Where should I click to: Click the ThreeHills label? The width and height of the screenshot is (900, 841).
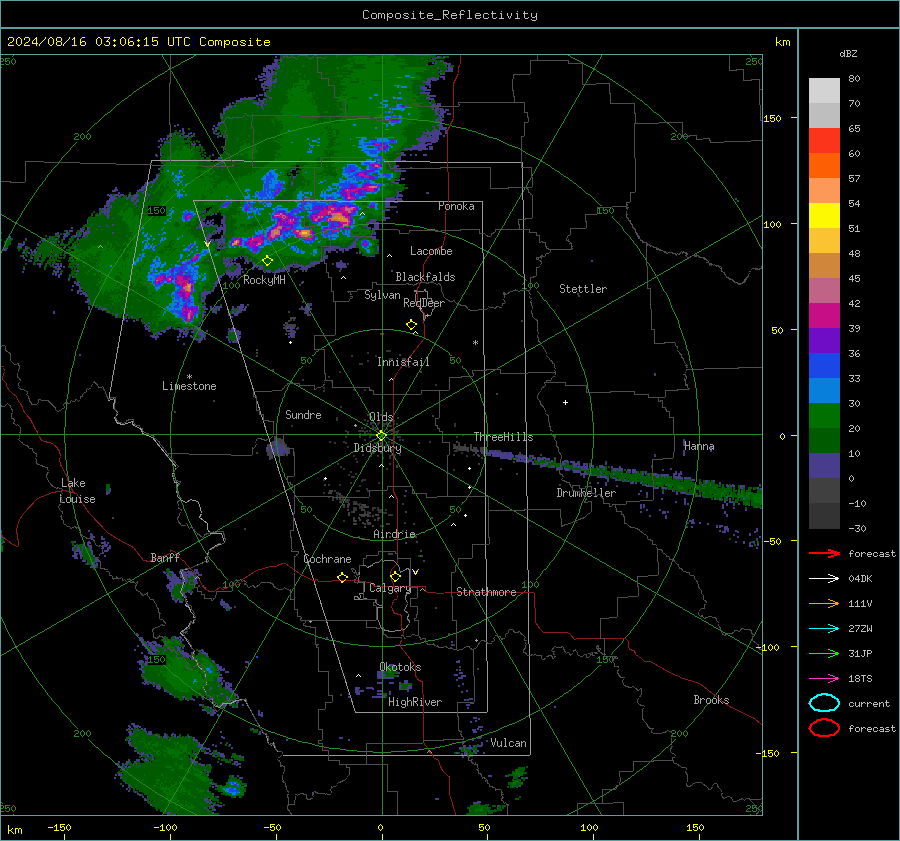pyautogui.click(x=503, y=437)
